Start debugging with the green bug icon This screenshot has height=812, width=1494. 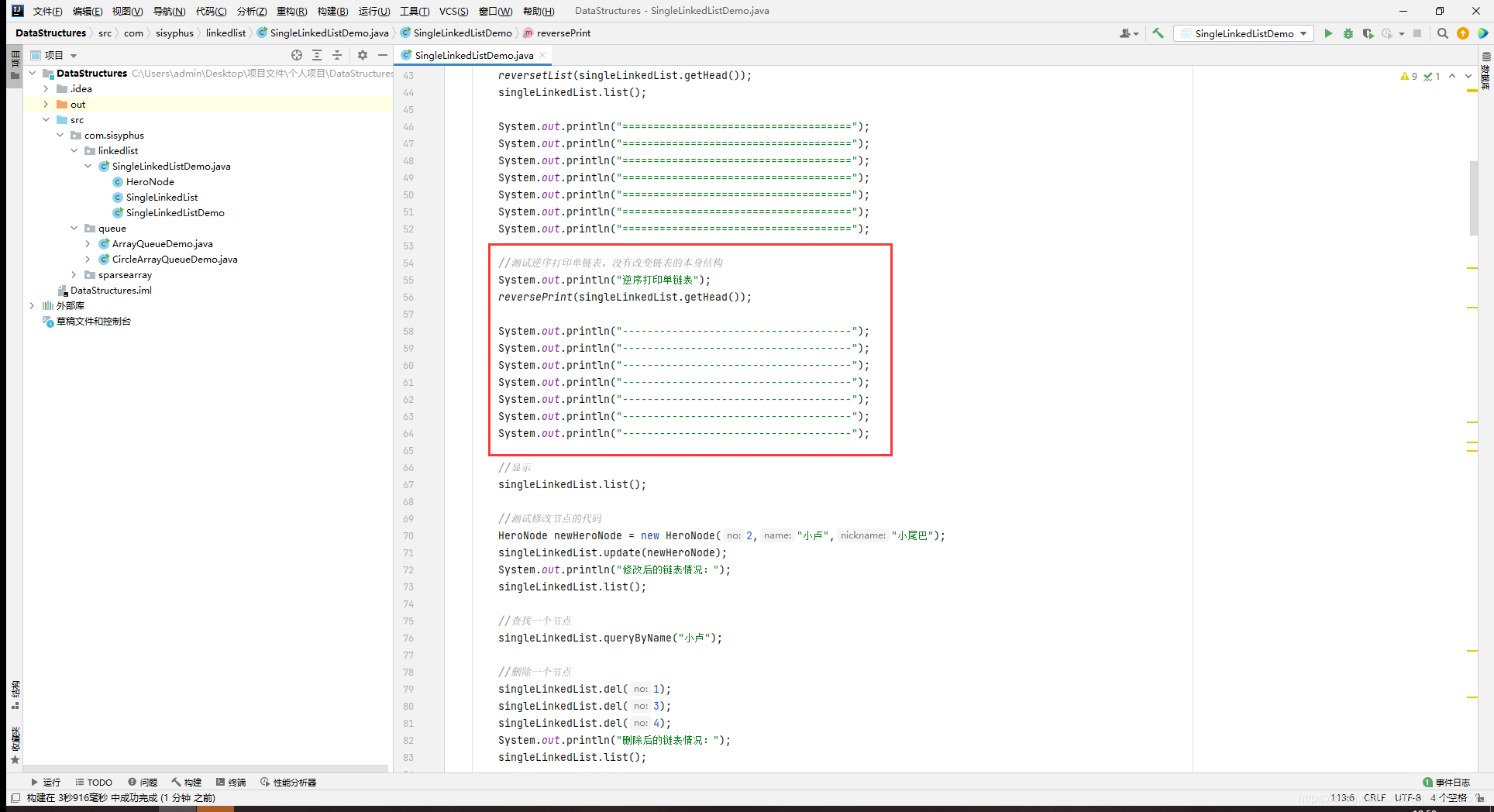(x=1348, y=33)
